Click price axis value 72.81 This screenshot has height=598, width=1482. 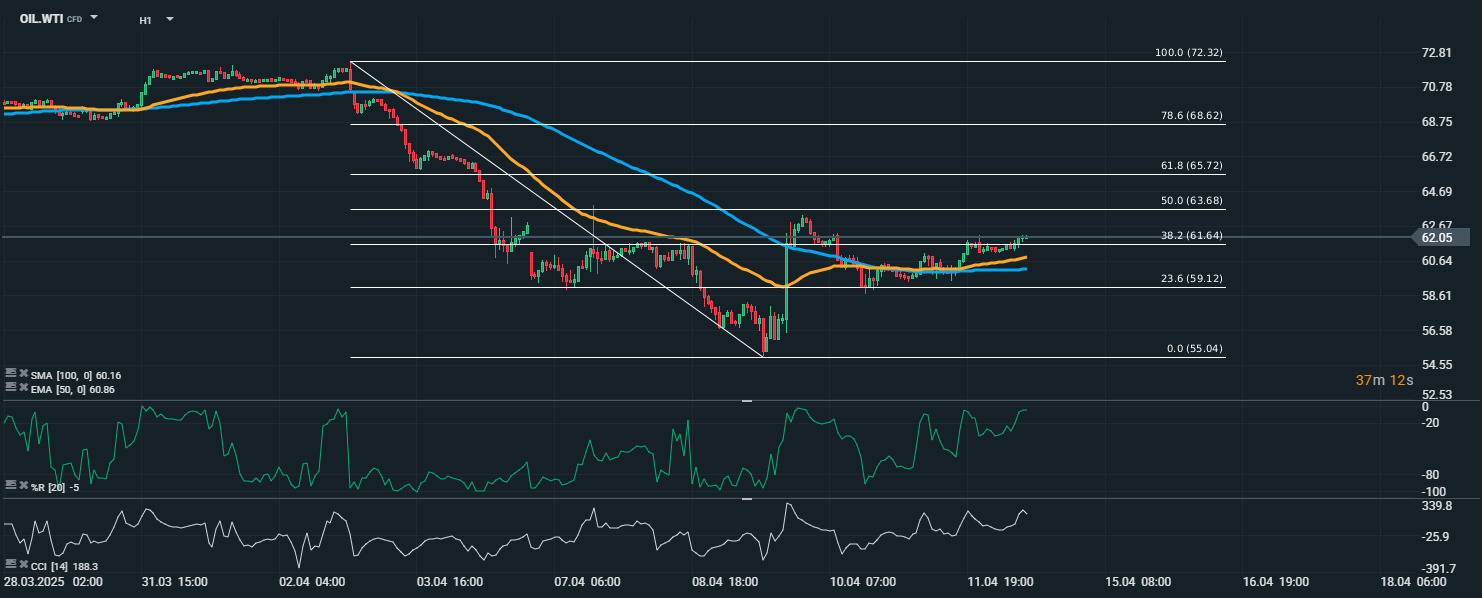(x=1436, y=53)
